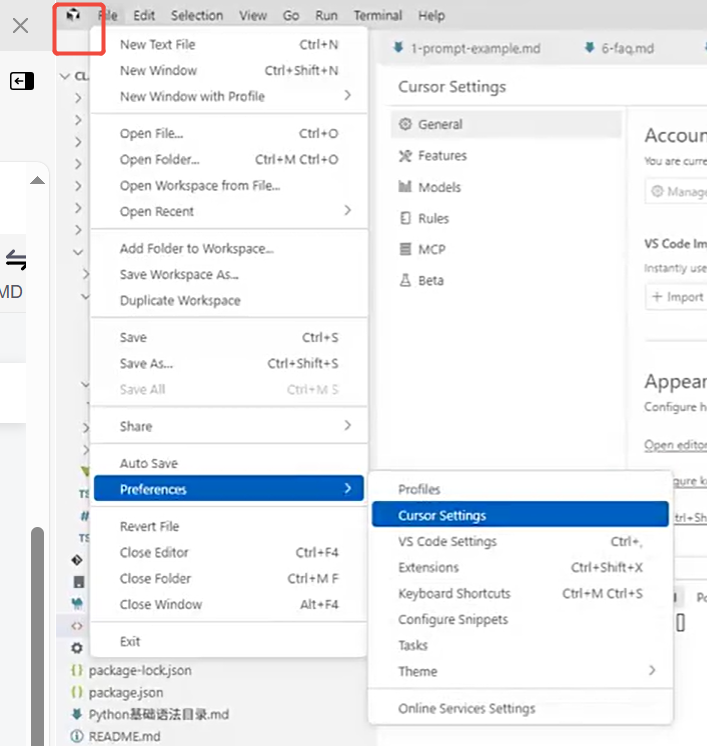Screen dimensions: 707x746
Task: Select Tasks in Preferences submenu
Action: (520, 645)
